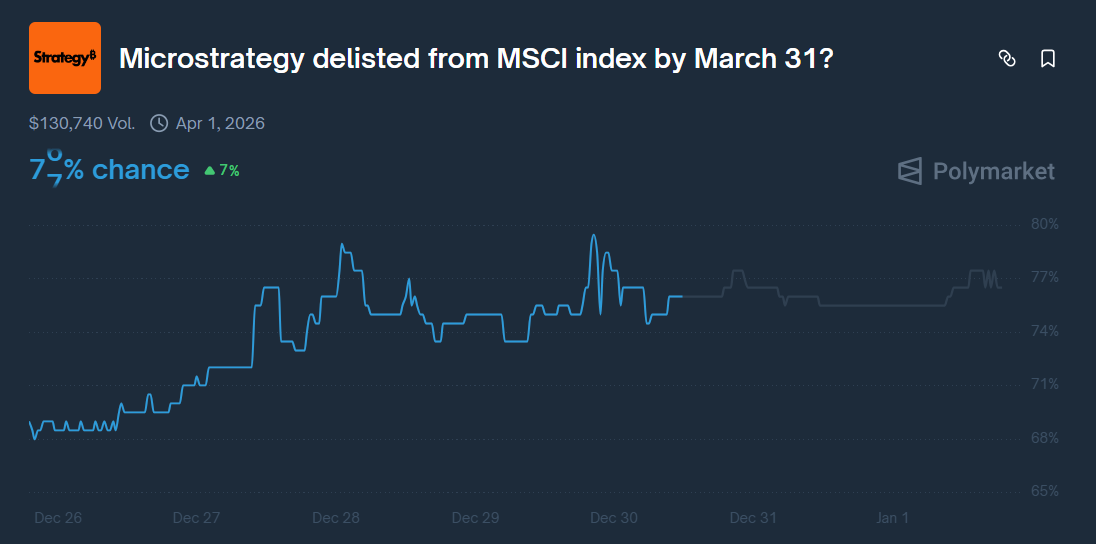Click the 74% y-axis label
The height and width of the screenshot is (544, 1096).
coord(1044,331)
